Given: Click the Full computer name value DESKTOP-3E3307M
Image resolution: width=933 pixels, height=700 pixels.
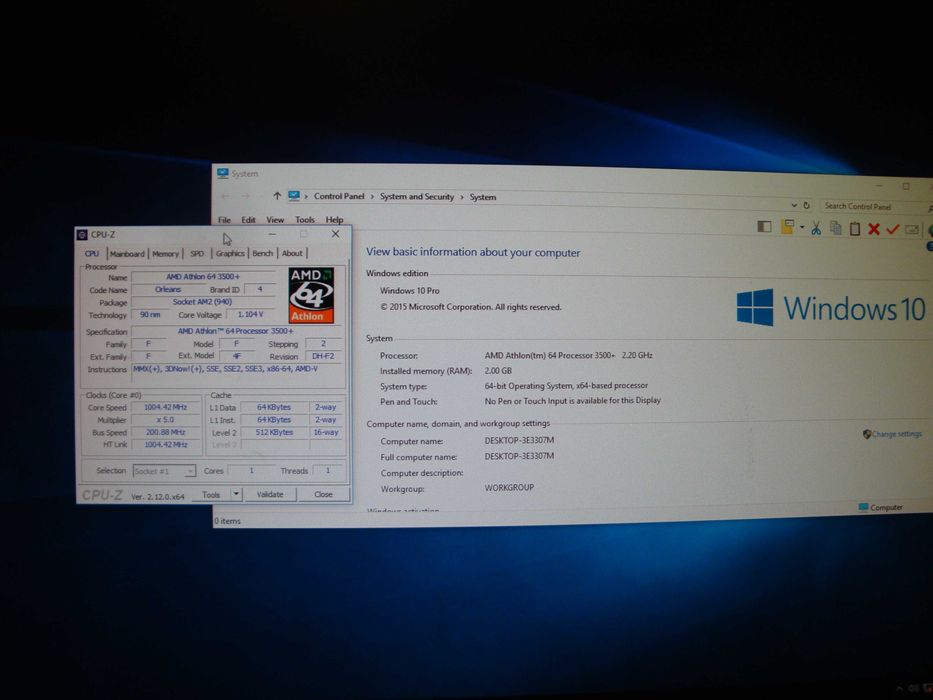Looking at the screenshot, I should tap(519, 456).
